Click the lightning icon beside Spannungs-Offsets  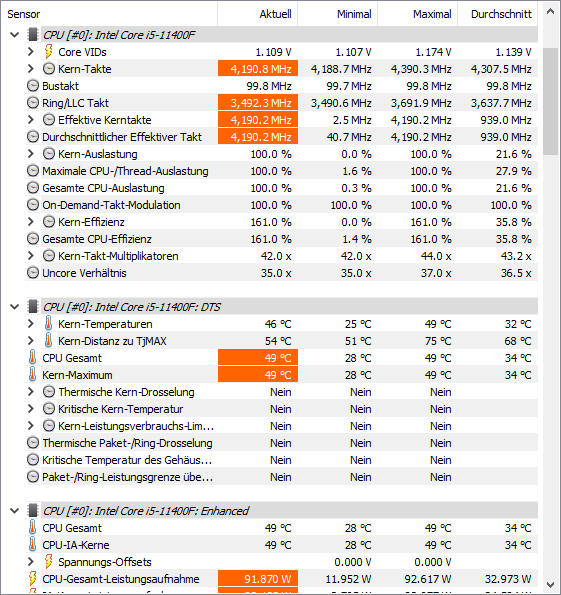tap(49, 562)
